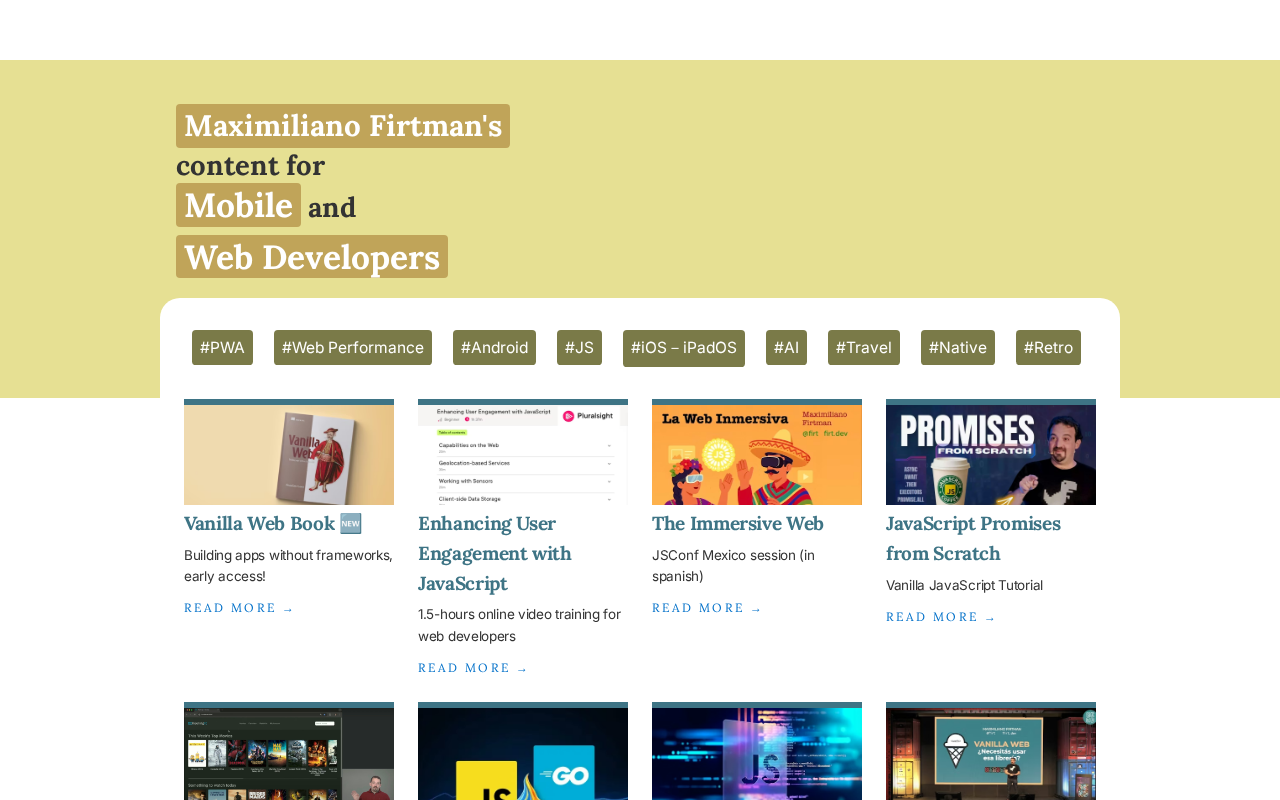Image resolution: width=1280 pixels, height=800 pixels.
Task: Click Read More under Vanilla Web Book
Action: [x=239, y=608]
